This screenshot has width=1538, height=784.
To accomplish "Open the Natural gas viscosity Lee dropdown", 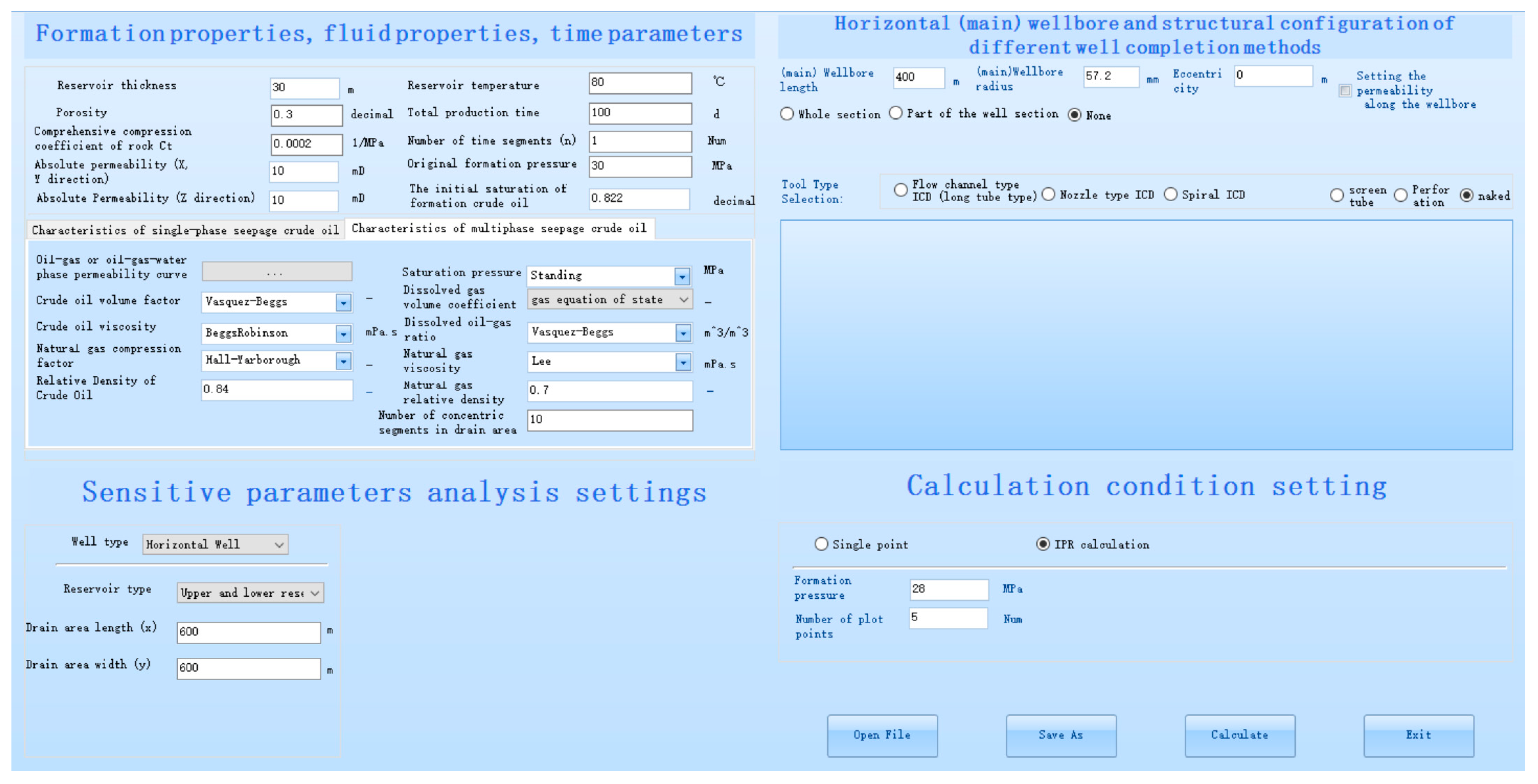I will point(682,362).
